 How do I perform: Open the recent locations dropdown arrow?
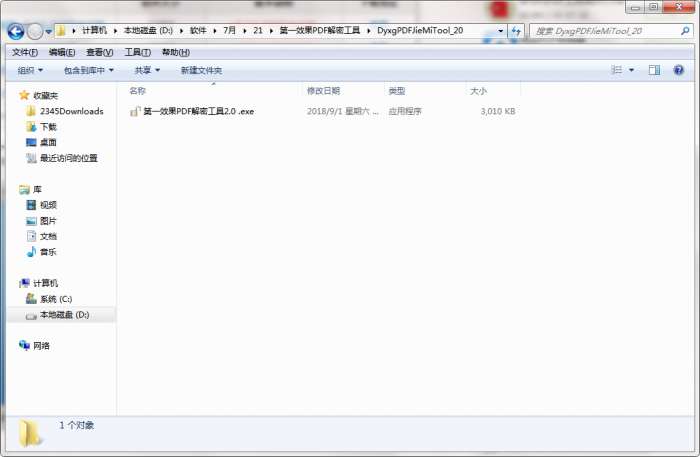[x=48, y=32]
